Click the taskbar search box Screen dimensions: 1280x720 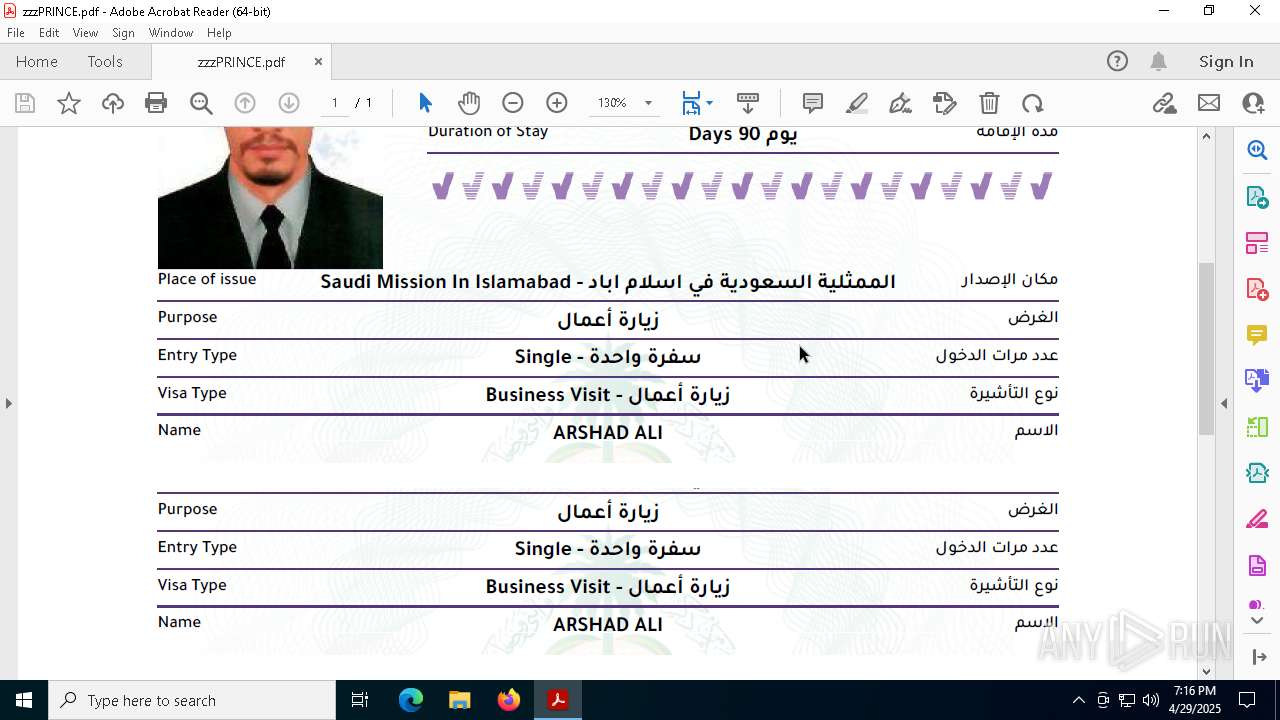tap(192, 700)
